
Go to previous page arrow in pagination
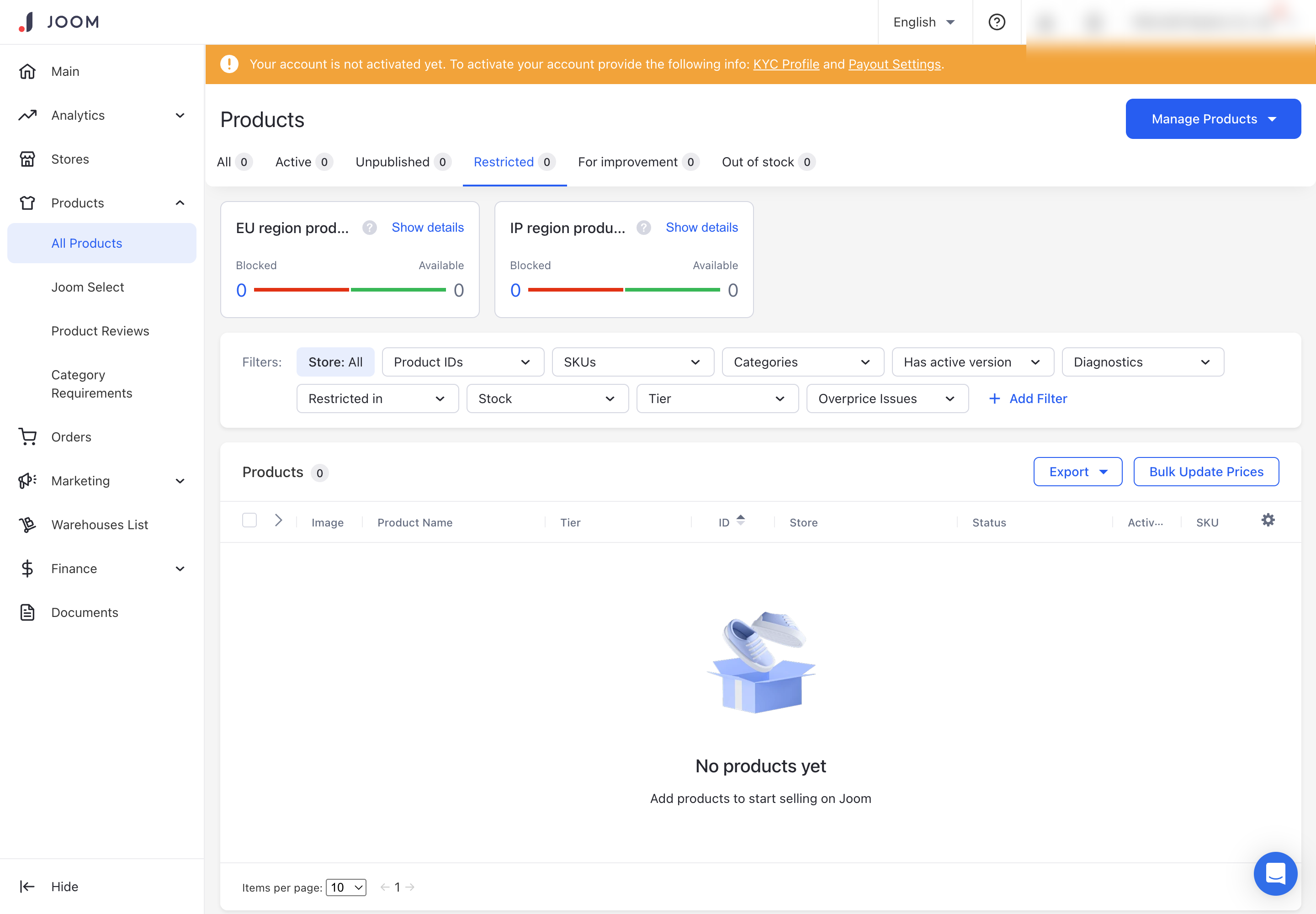click(385, 887)
